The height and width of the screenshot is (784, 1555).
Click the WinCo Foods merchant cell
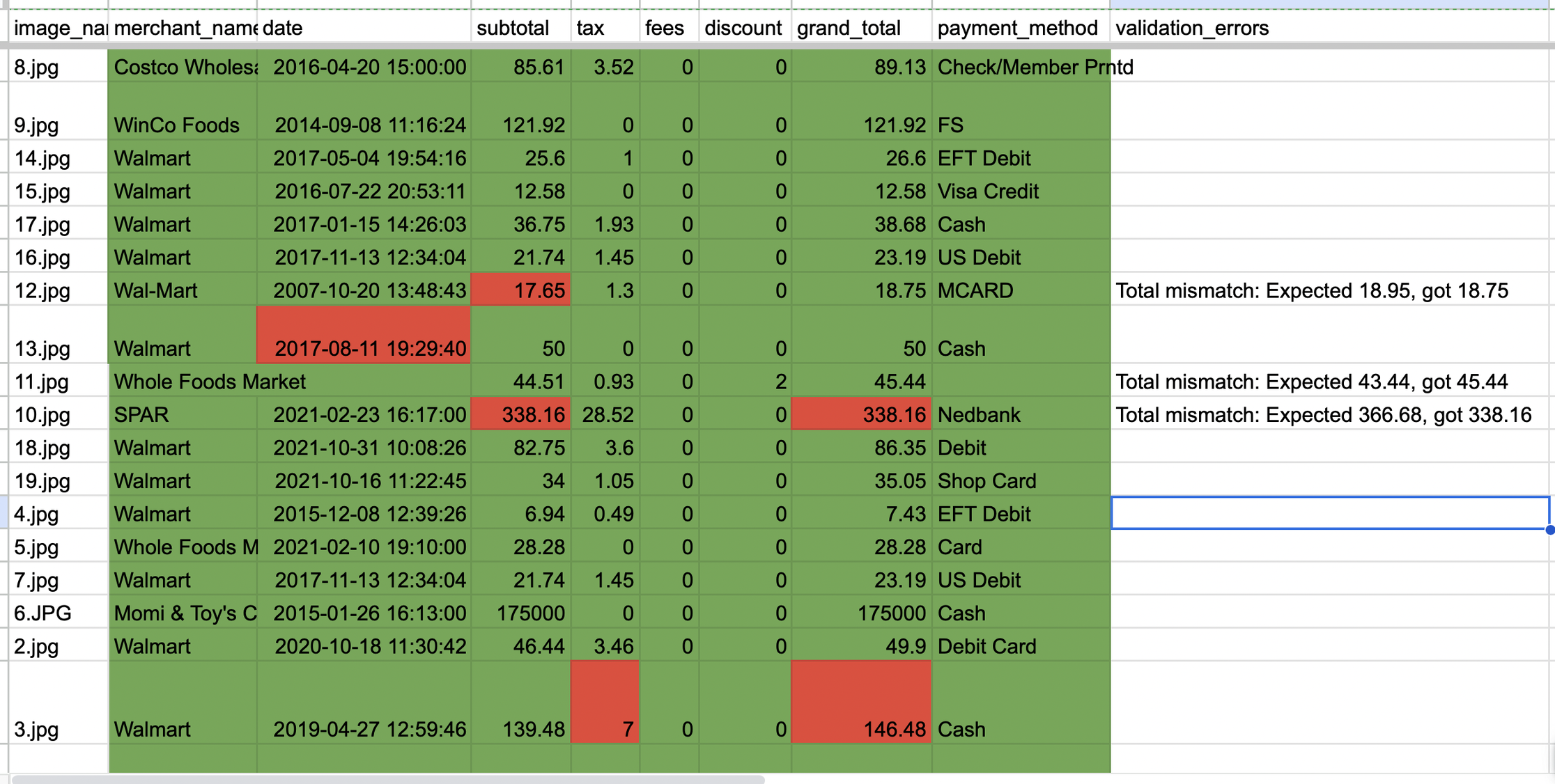(176, 125)
